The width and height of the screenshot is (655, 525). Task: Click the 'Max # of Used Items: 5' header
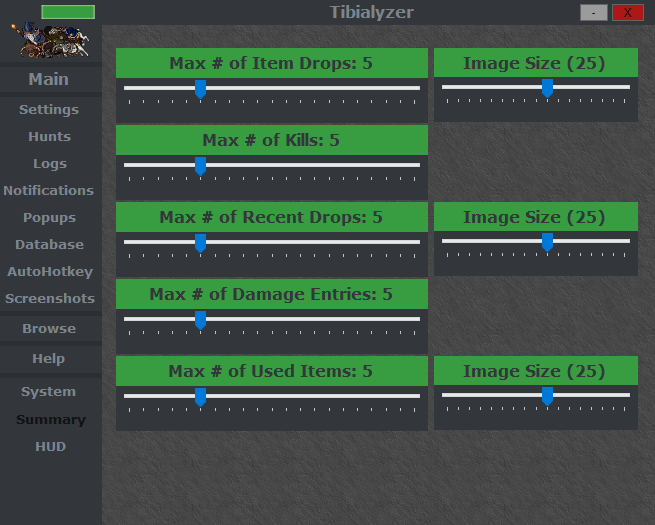(x=272, y=371)
